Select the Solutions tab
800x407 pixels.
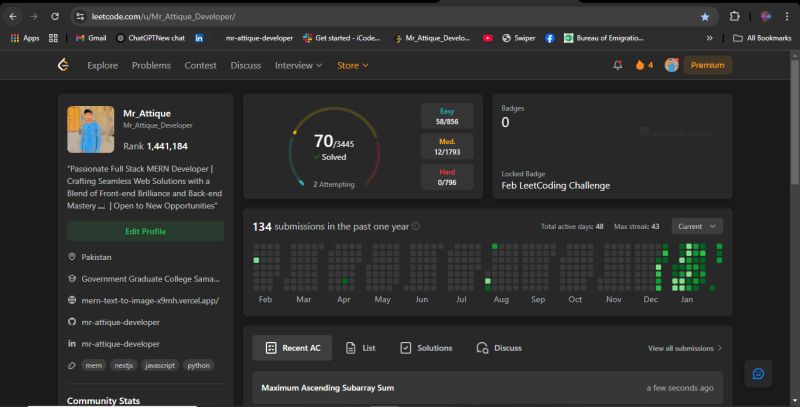[427, 348]
